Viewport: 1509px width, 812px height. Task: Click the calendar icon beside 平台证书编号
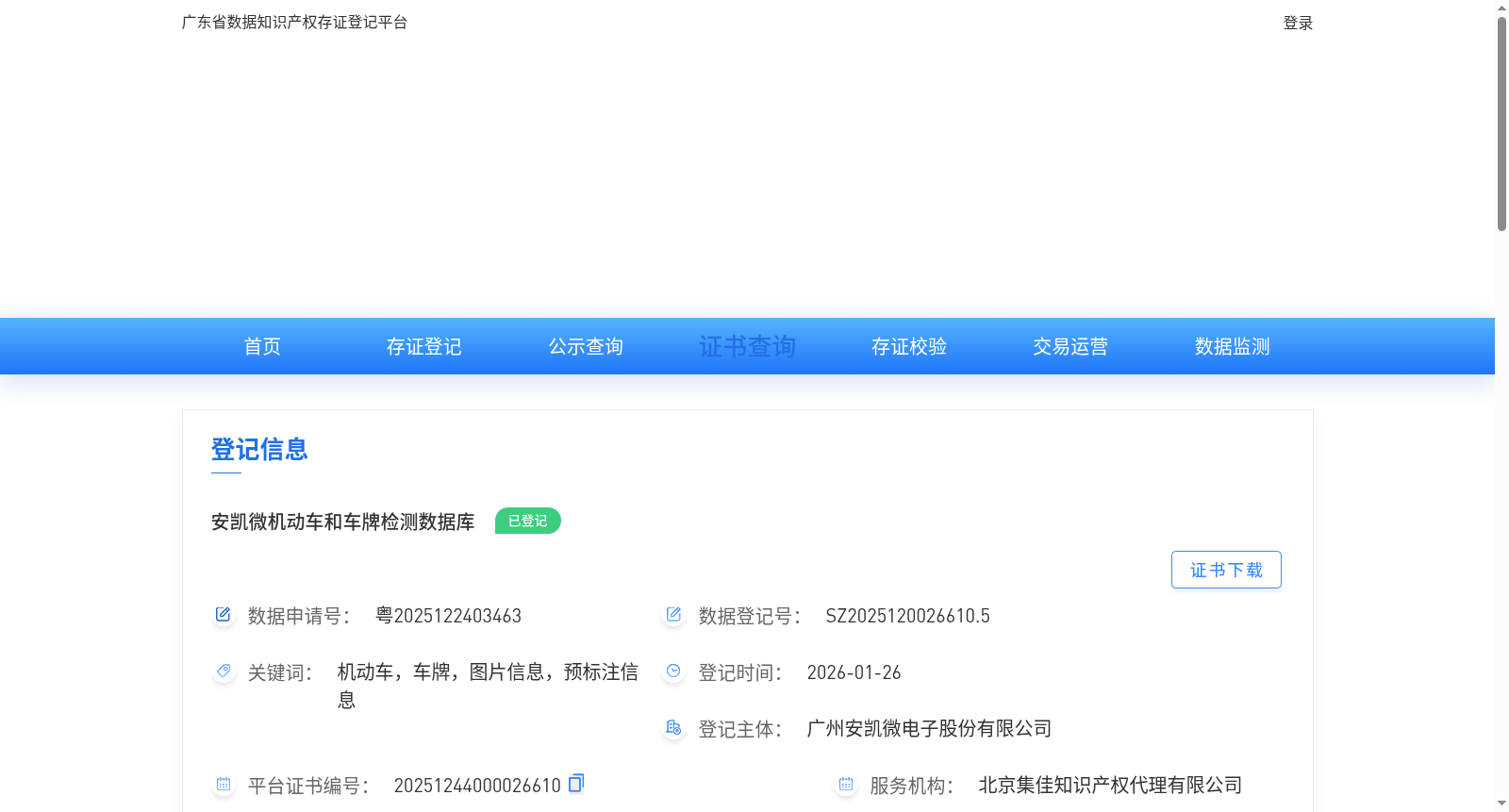coord(223,785)
